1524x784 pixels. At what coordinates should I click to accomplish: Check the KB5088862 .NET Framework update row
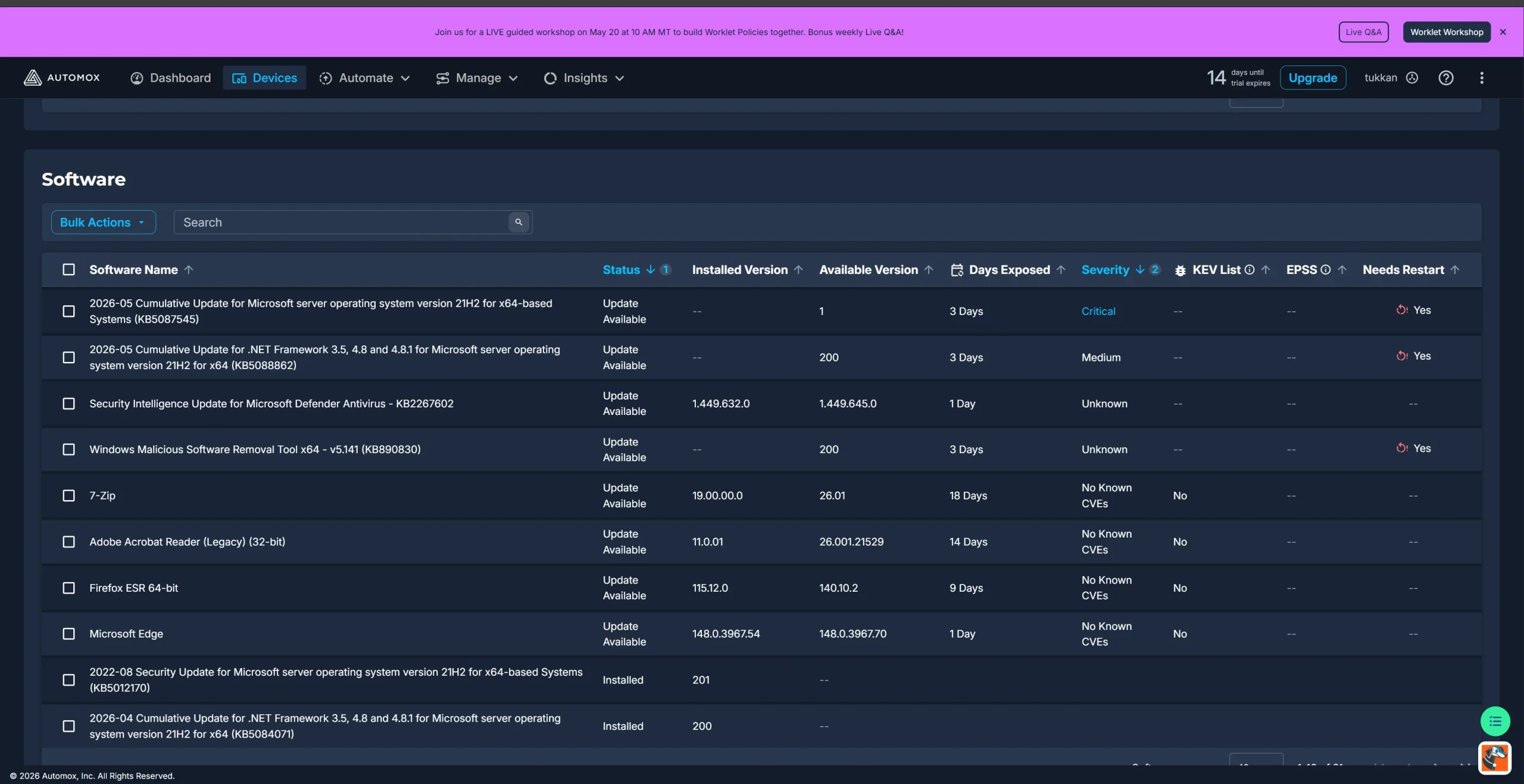69,357
